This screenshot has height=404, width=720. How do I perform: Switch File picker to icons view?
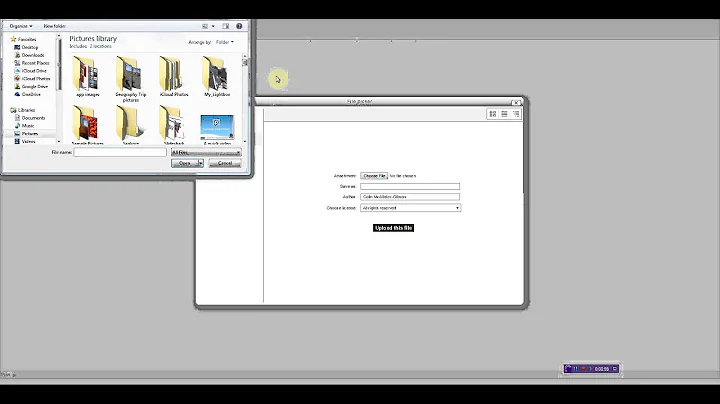pyautogui.click(x=493, y=114)
